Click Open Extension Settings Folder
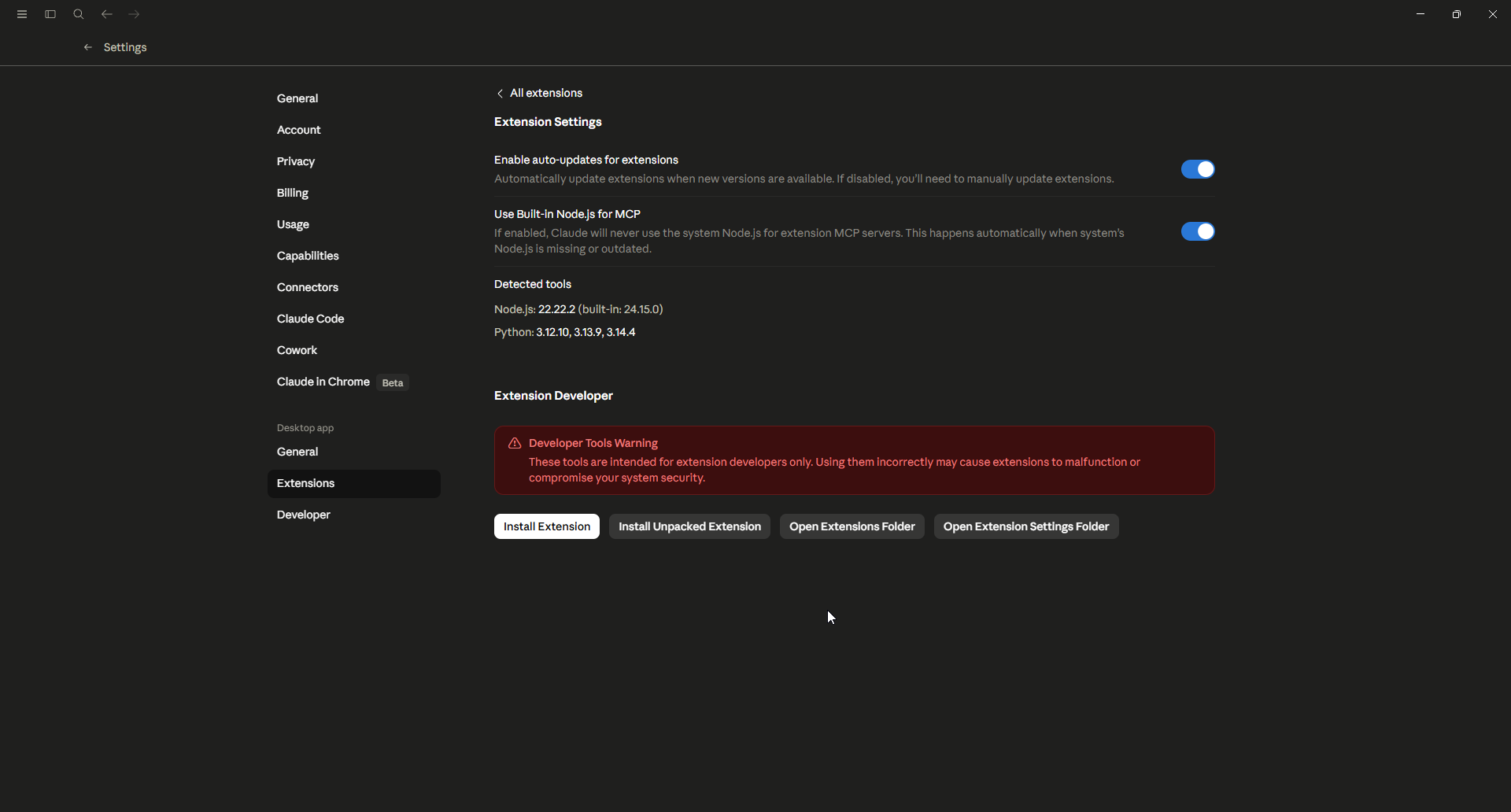The width and height of the screenshot is (1511, 812). 1026,526
